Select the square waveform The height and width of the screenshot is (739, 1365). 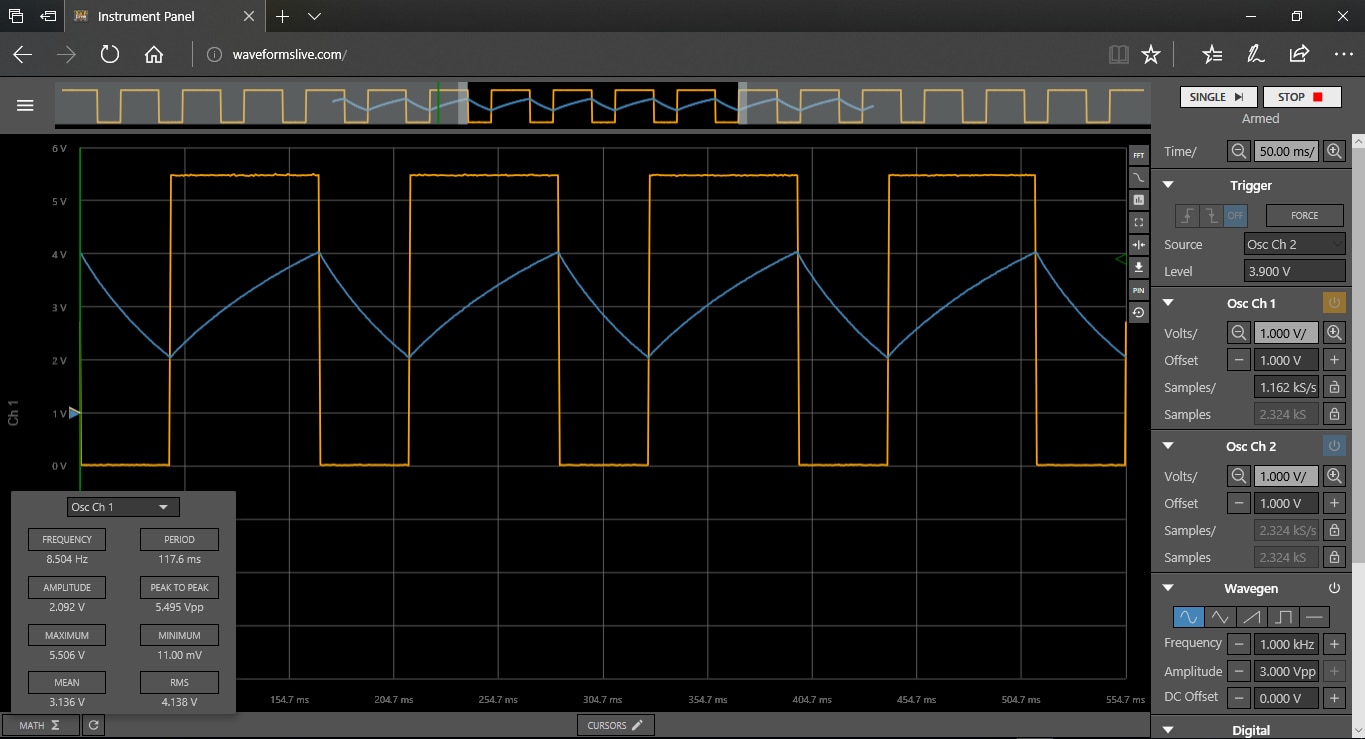[1283, 617]
